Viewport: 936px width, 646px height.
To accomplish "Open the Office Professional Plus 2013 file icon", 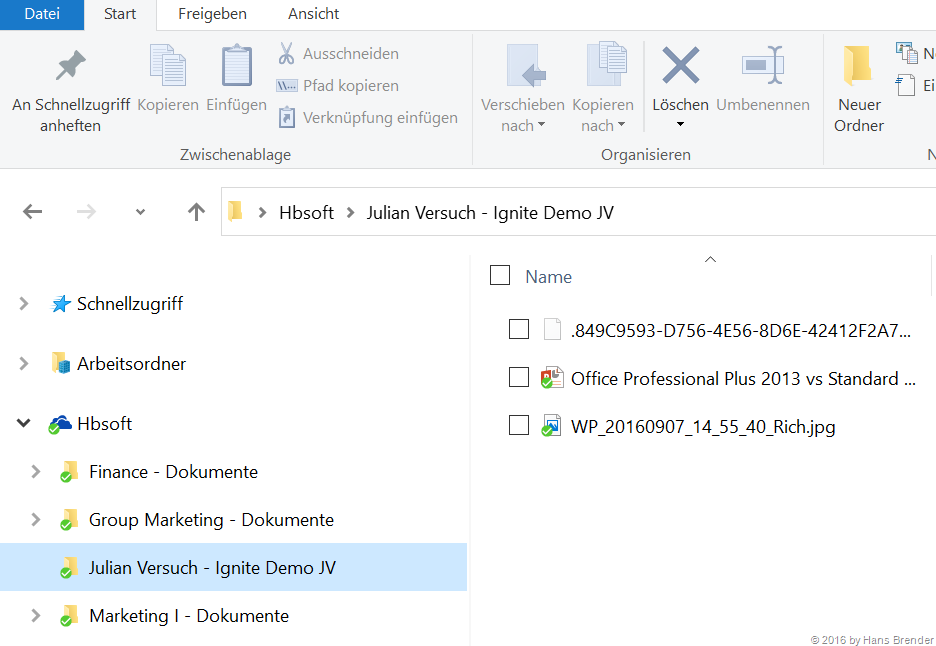I will click(552, 378).
